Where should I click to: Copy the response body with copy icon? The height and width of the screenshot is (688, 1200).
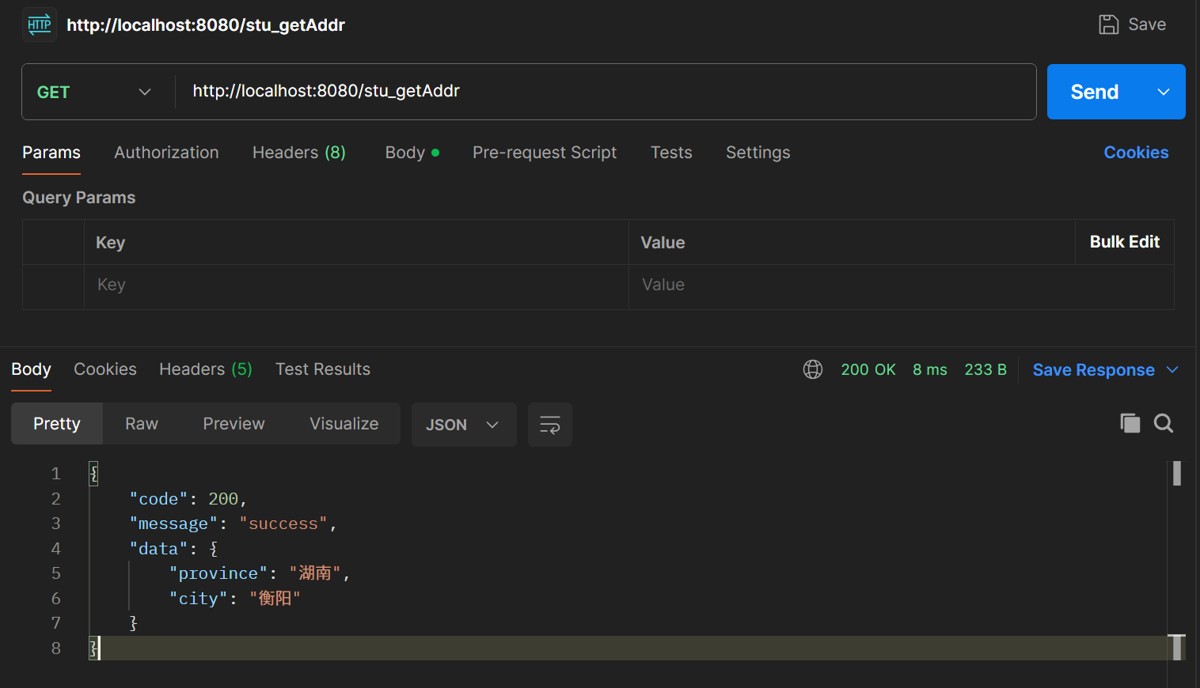[x=1130, y=423]
